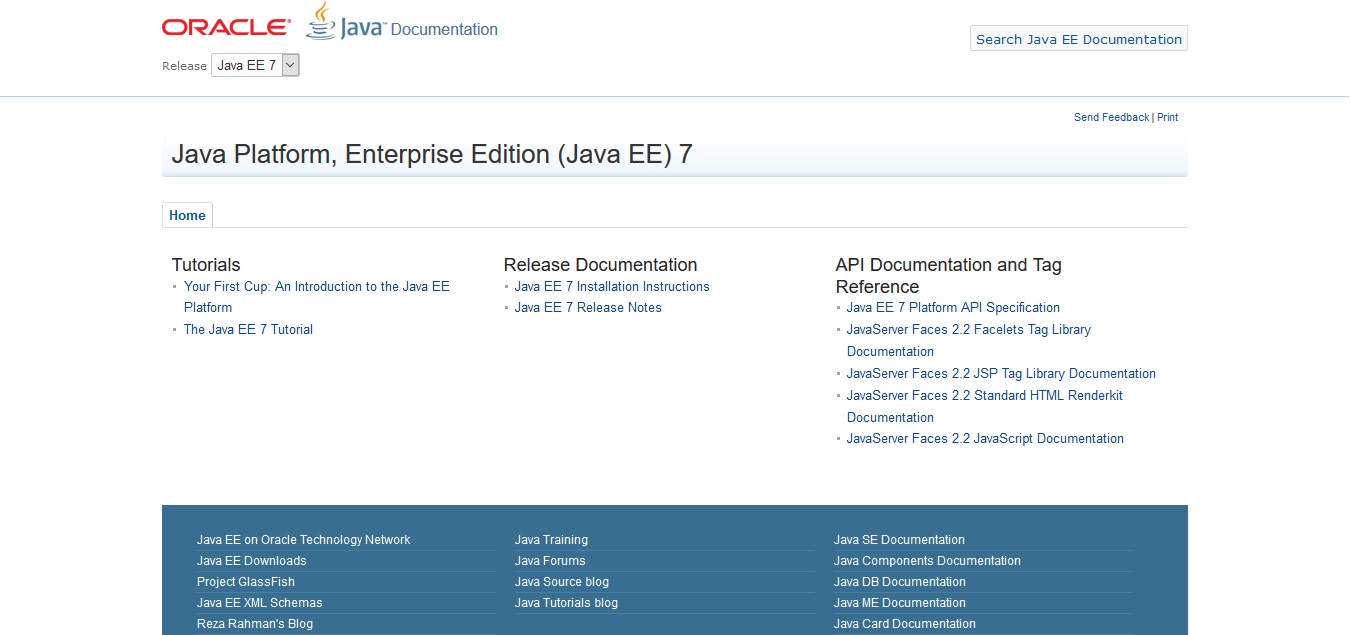Open Your First Cup introduction tutorial link
Image resolution: width=1350 pixels, height=635 pixels.
click(x=317, y=297)
